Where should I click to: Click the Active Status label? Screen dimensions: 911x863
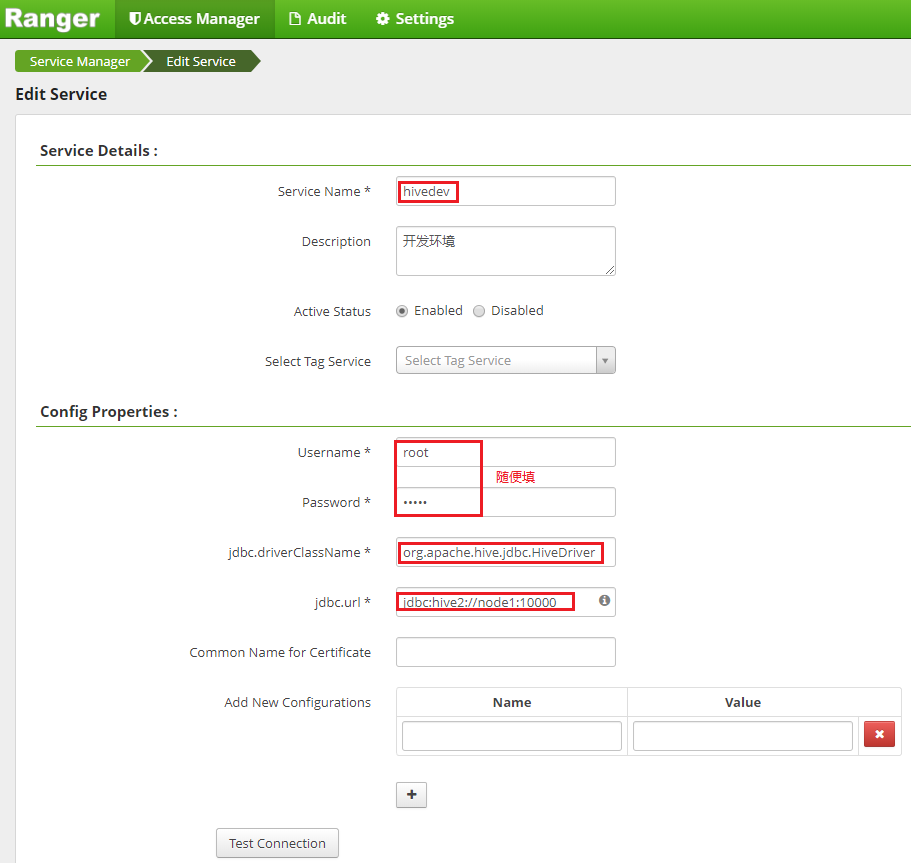pyautogui.click(x=332, y=311)
